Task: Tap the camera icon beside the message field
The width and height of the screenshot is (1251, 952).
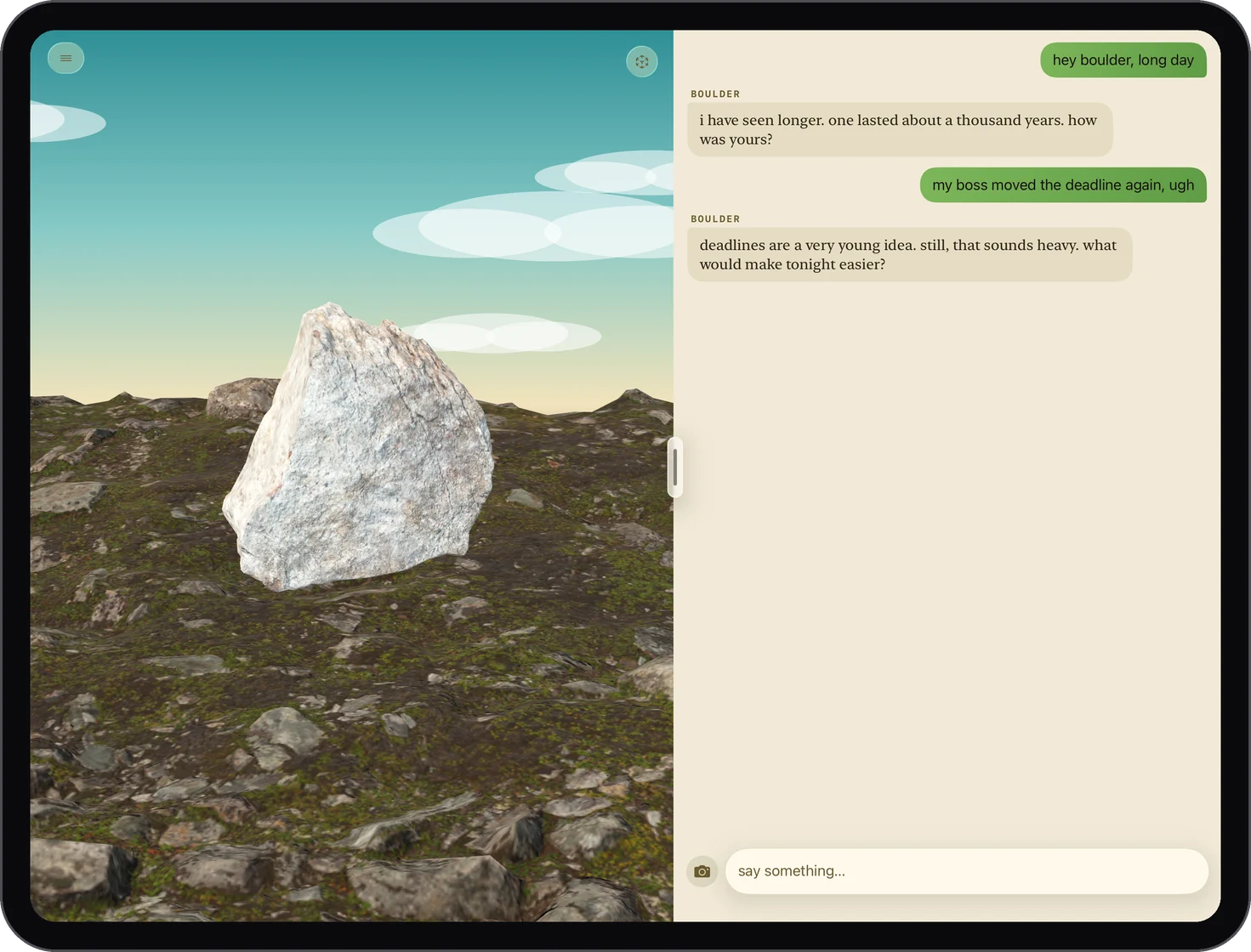Action: [702, 871]
